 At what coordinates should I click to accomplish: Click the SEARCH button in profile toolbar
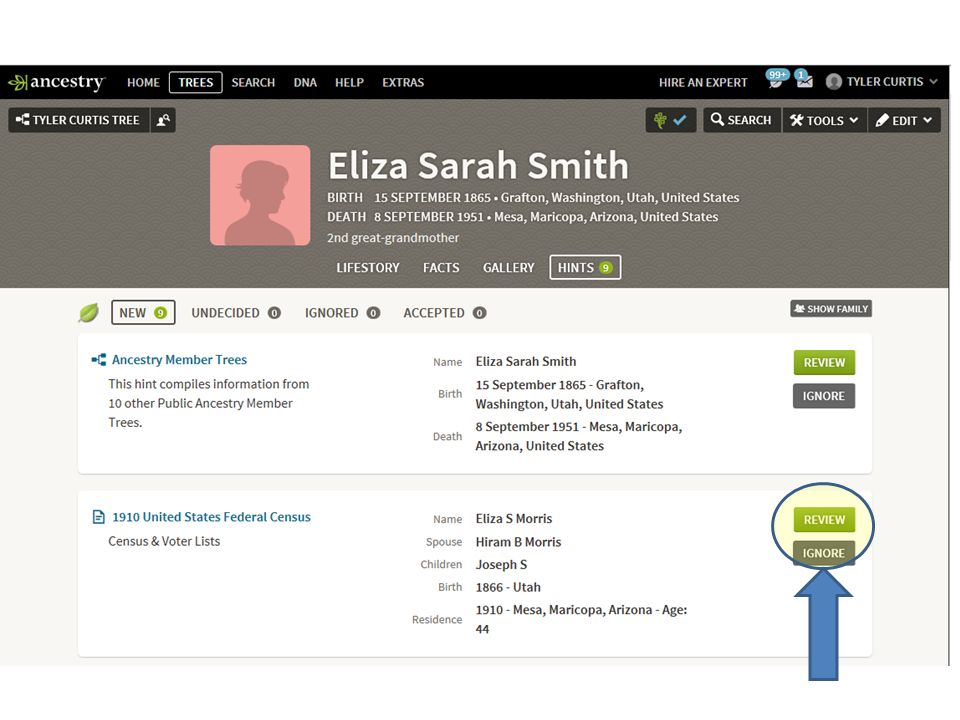pos(741,120)
